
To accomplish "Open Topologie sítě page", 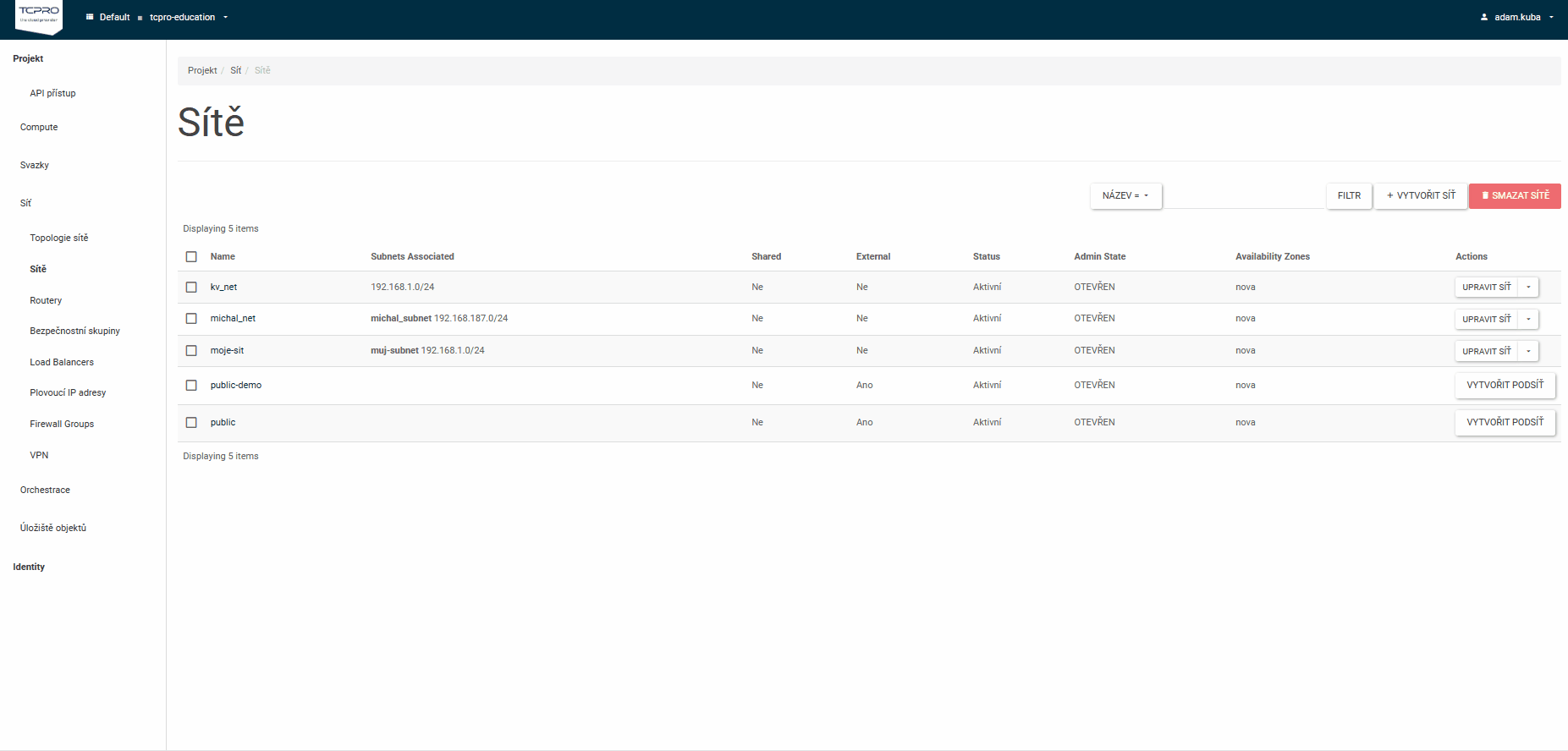I will (x=59, y=238).
